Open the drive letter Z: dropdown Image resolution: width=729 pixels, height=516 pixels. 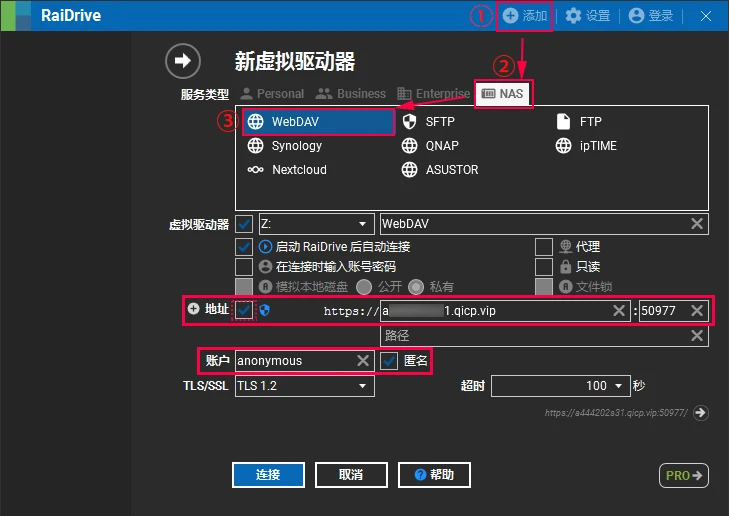tap(317, 224)
